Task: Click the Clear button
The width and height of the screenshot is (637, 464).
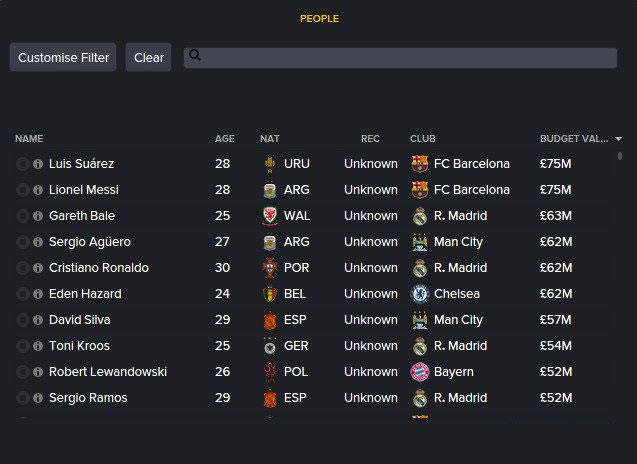Action: pos(148,57)
